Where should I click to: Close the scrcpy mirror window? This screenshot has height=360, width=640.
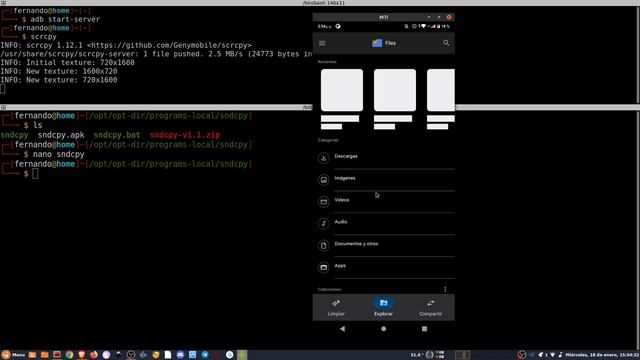coord(449,17)
